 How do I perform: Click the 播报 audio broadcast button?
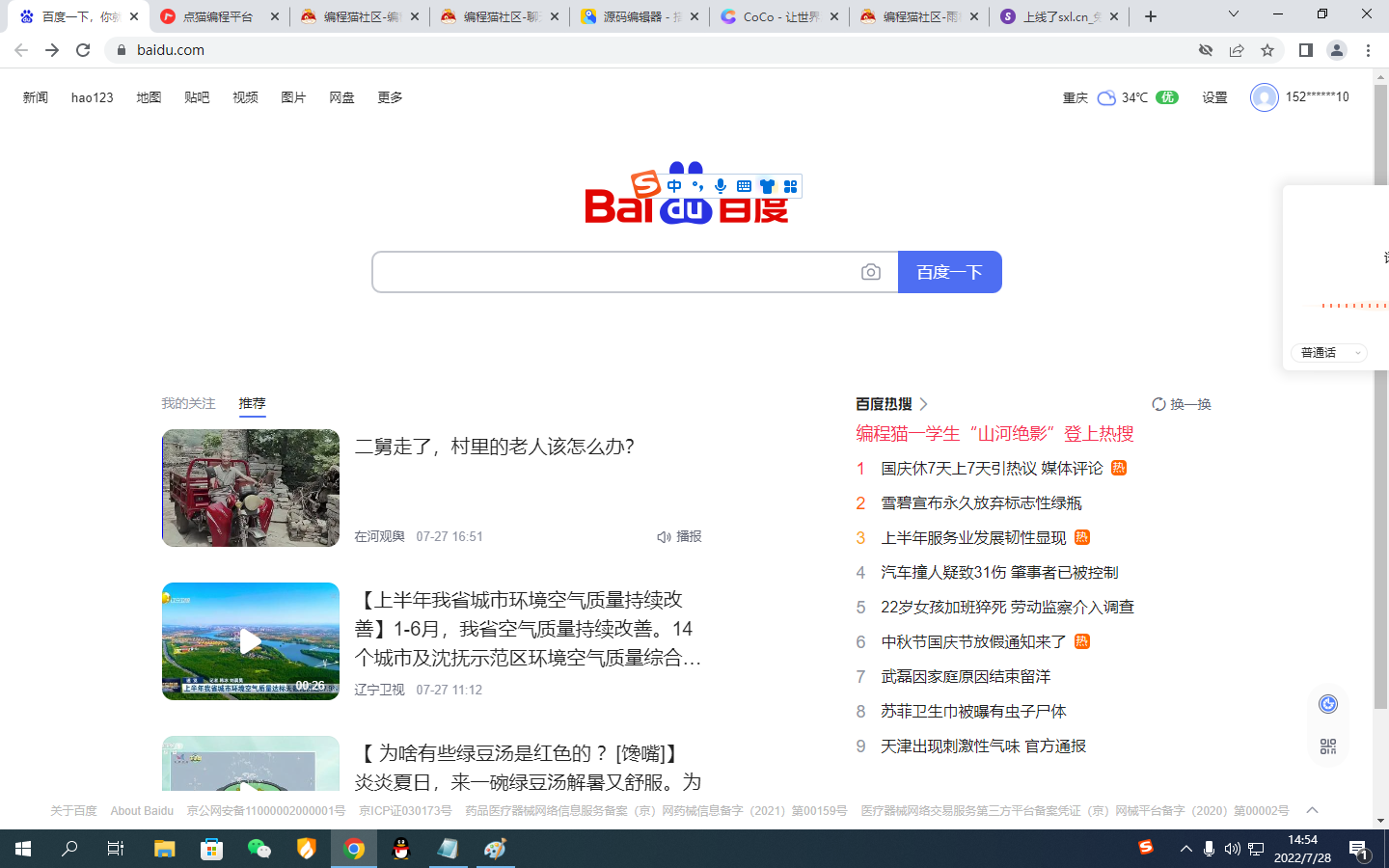click(x=679, y=536)
